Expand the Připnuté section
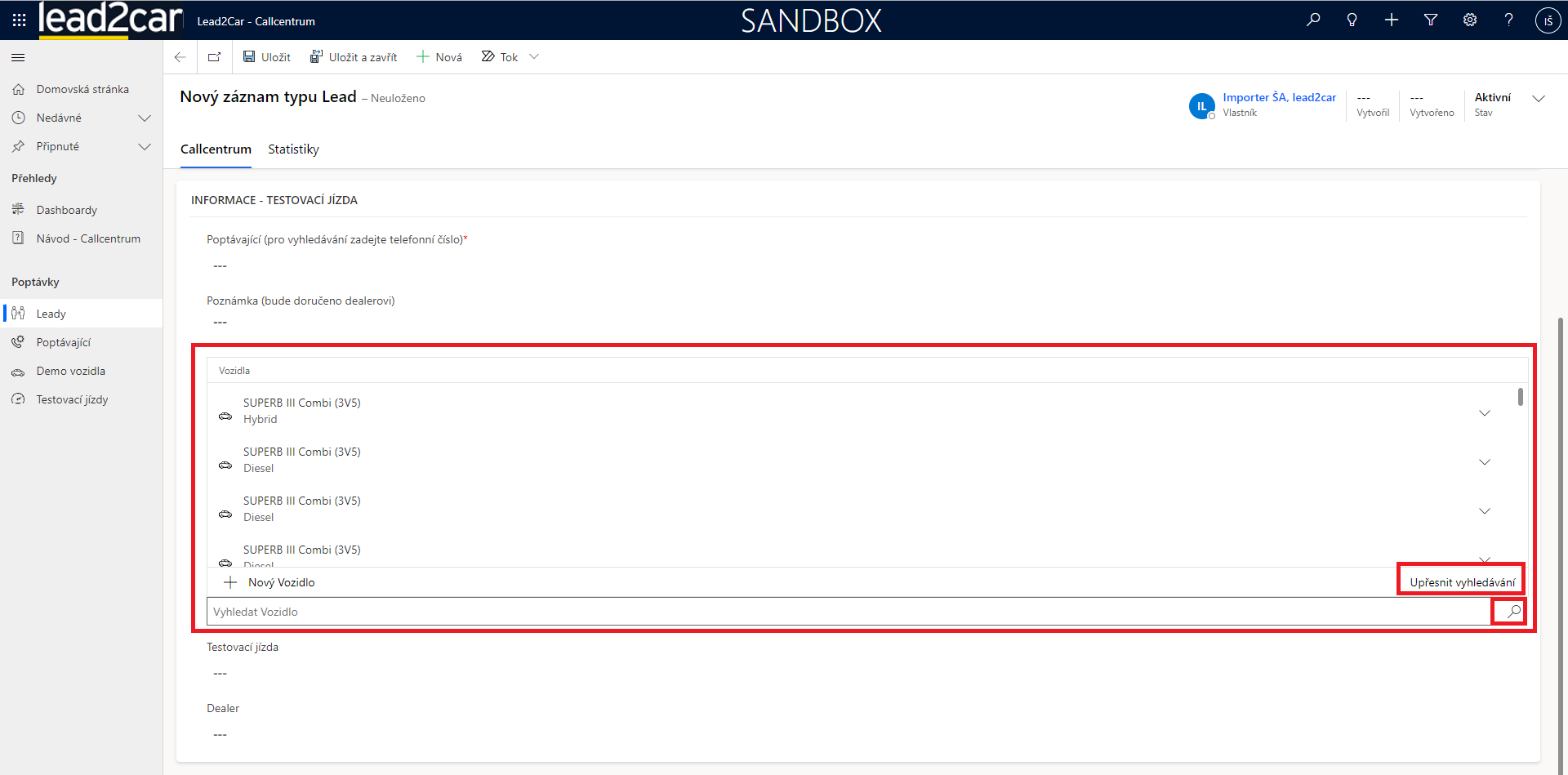This screenshot has width=1568, height=775. (145, 147)
